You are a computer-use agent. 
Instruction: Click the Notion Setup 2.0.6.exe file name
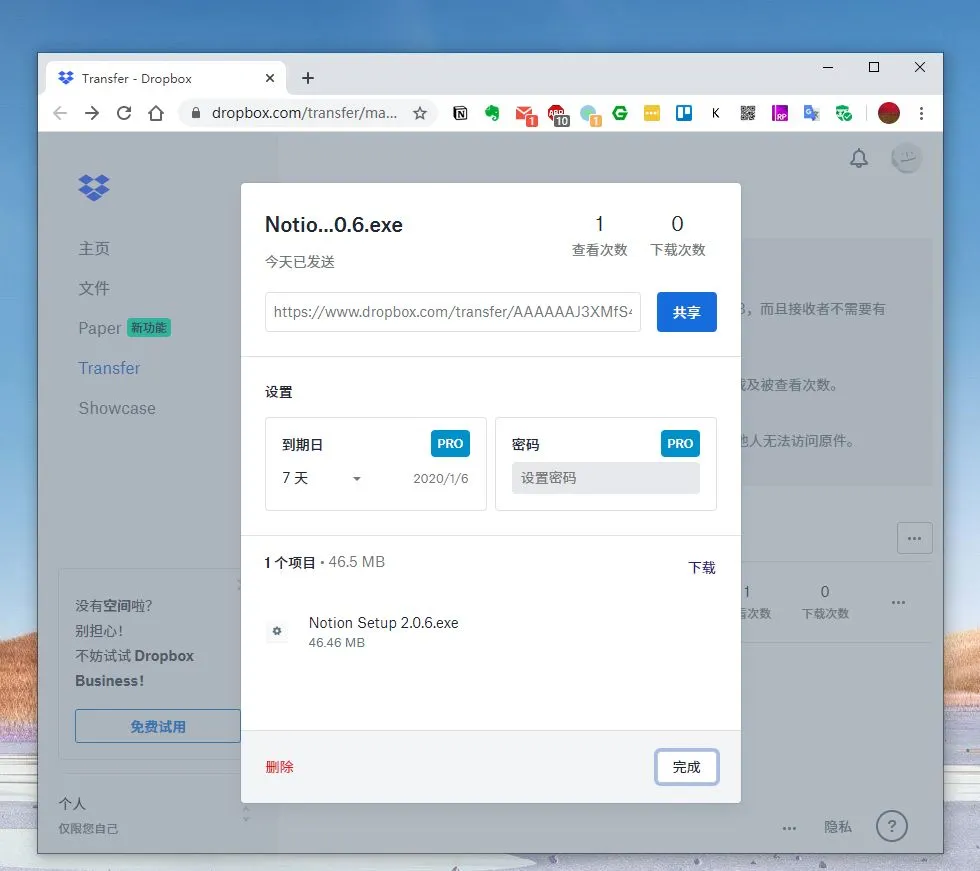pyautogui.click(x=383, y=623)
